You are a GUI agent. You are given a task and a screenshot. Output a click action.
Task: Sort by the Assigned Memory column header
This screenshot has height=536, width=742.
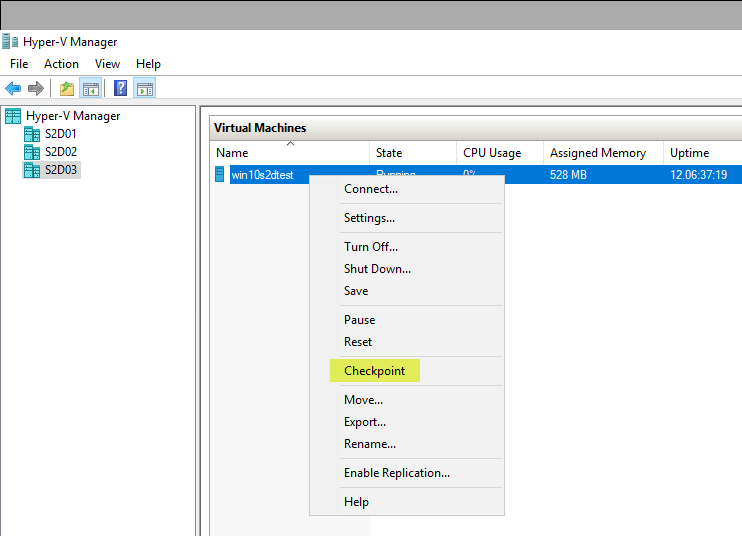(x=603, y=153)
